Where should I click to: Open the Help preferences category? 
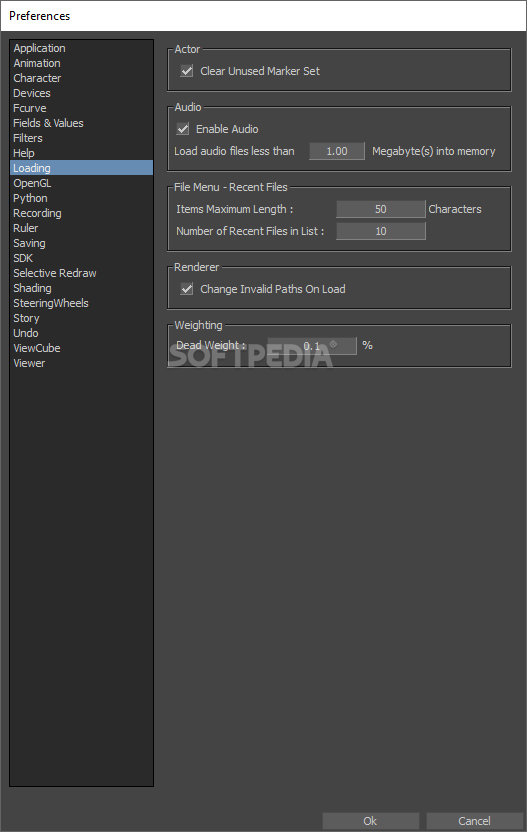point(81,153)
